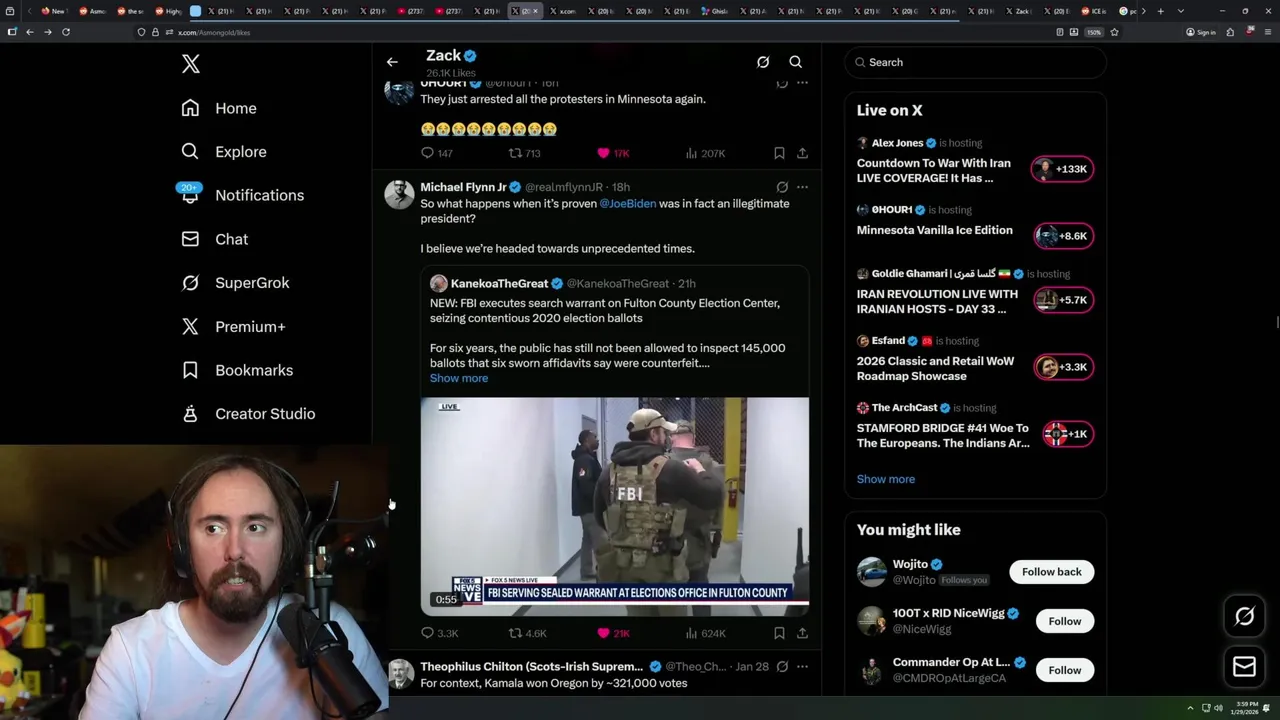Join Alex Jones live with +133K listeners
1280x720 pixels.
1063,169
